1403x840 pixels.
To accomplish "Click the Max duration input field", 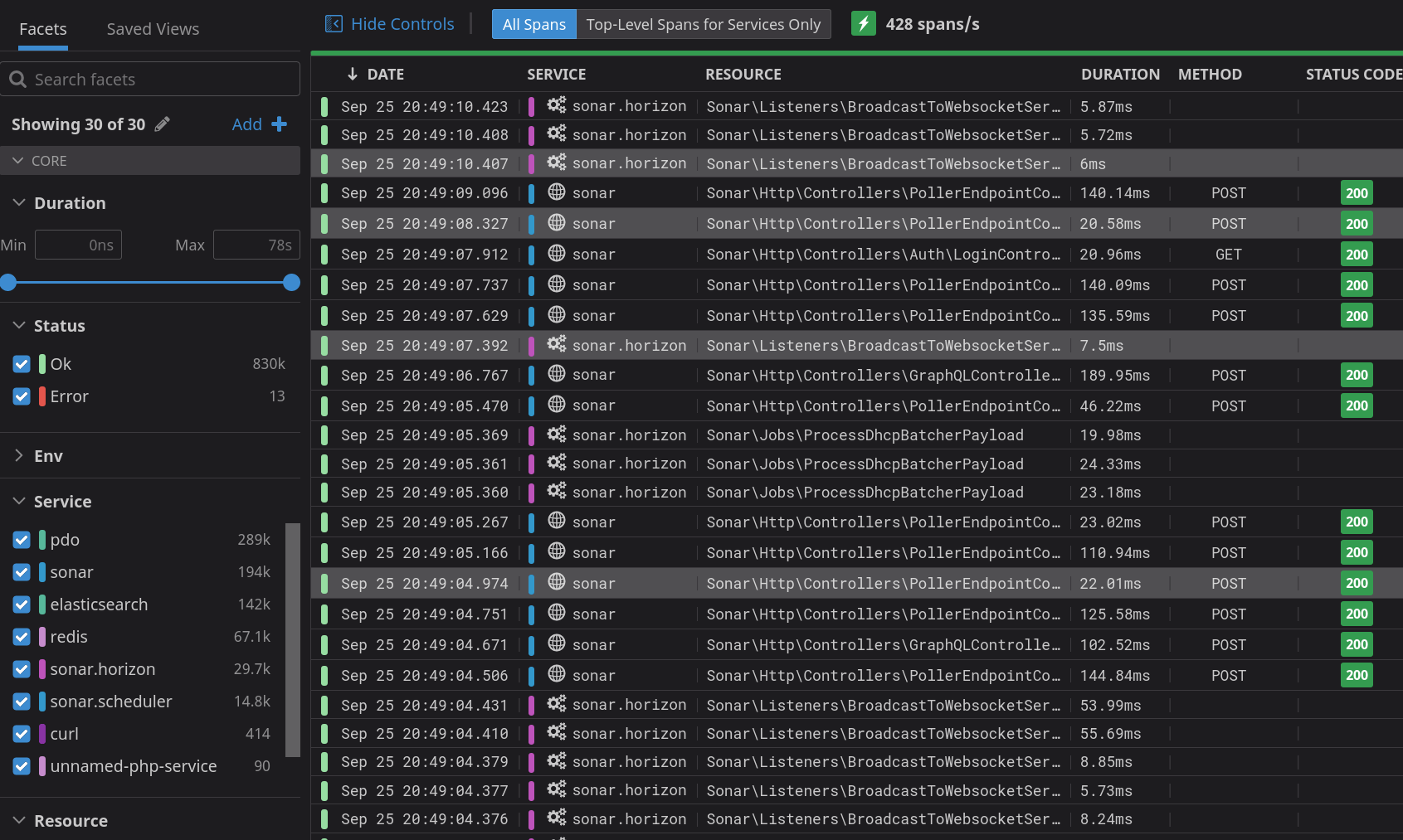I will (x=256, y=245).
